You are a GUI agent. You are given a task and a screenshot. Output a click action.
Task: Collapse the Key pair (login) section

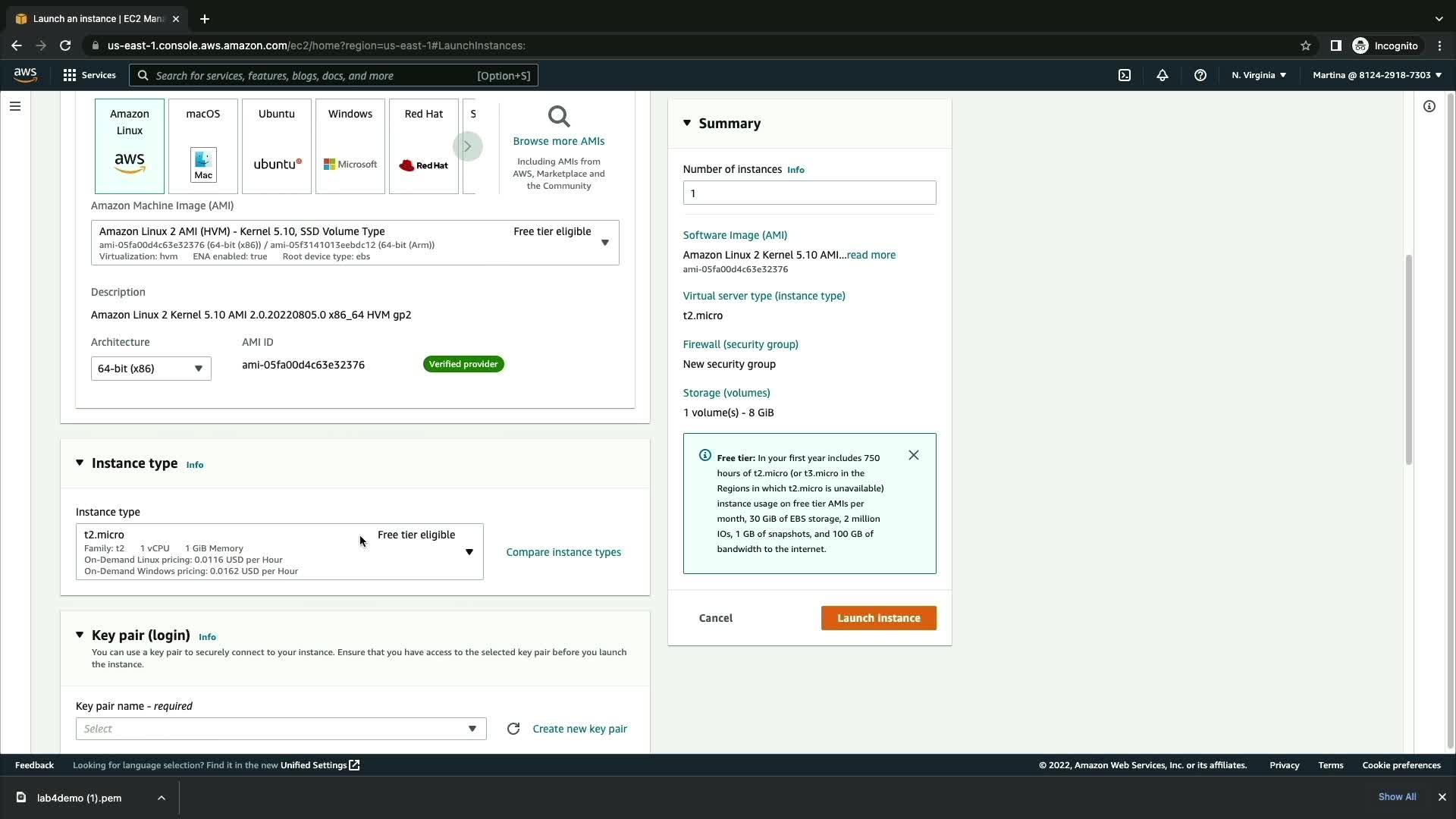80,635
